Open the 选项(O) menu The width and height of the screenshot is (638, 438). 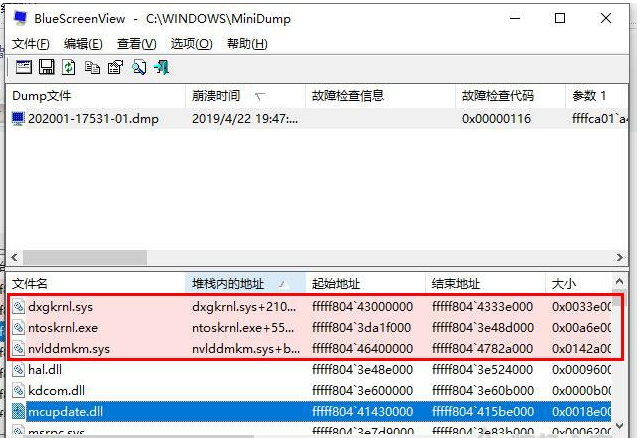[x=191, y=44]
